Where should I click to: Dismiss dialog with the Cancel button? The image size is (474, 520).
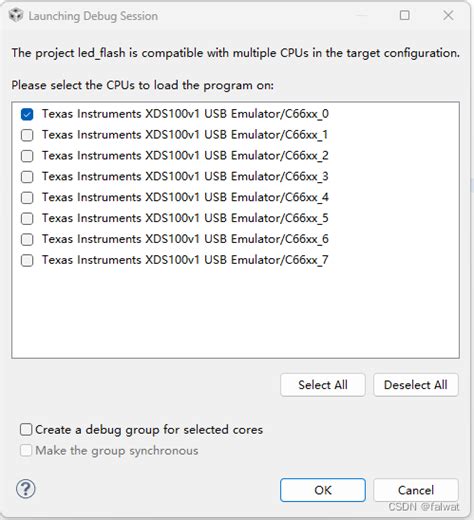click(416, 490)
